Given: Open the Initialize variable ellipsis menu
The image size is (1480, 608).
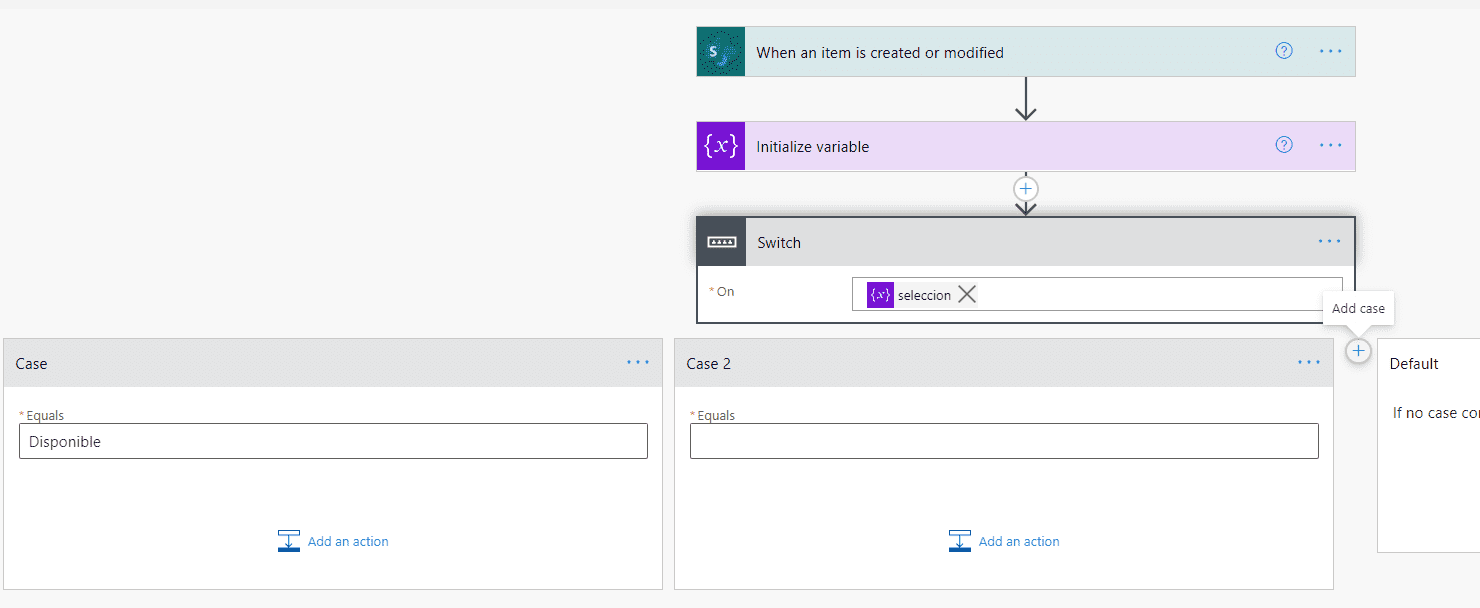Looking at the screenshot, I should 1330,145.
